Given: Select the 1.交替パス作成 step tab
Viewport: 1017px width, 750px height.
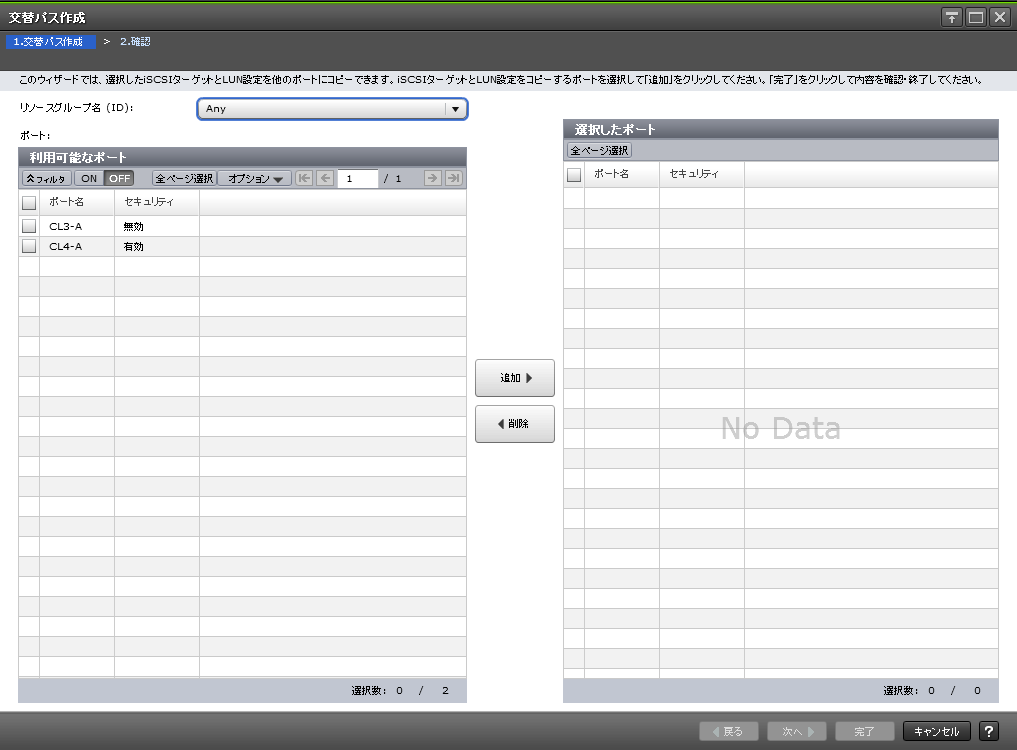Looking at the screenshot, I should pyautogui.click(x=51, y=41).
